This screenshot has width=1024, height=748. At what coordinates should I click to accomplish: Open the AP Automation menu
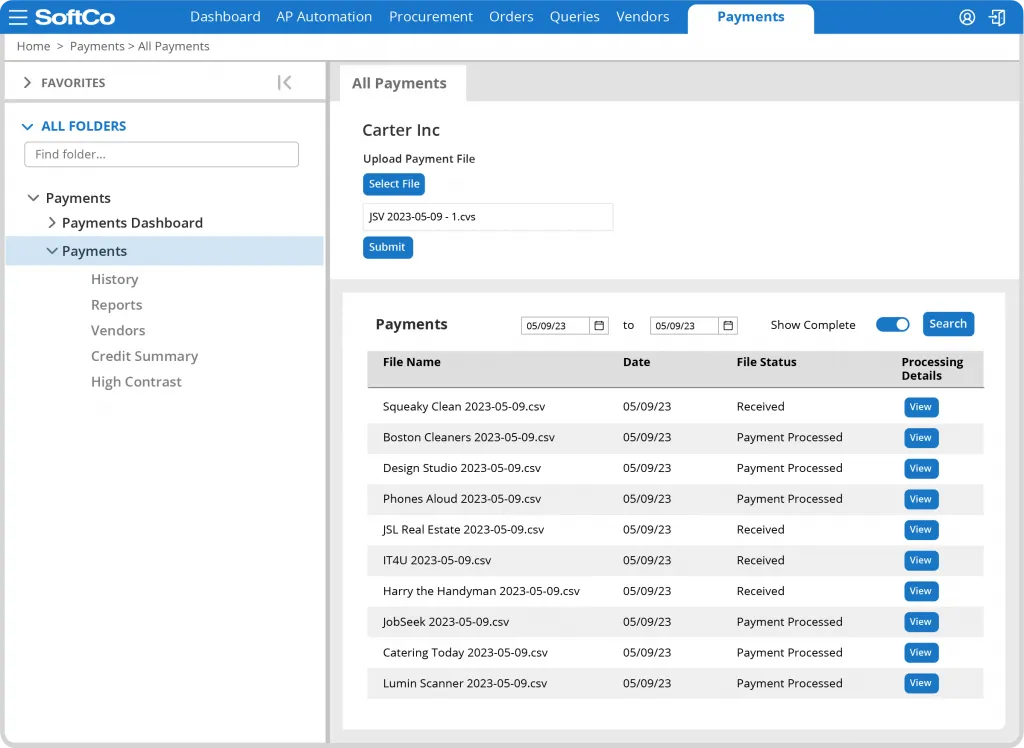point(324,17)
